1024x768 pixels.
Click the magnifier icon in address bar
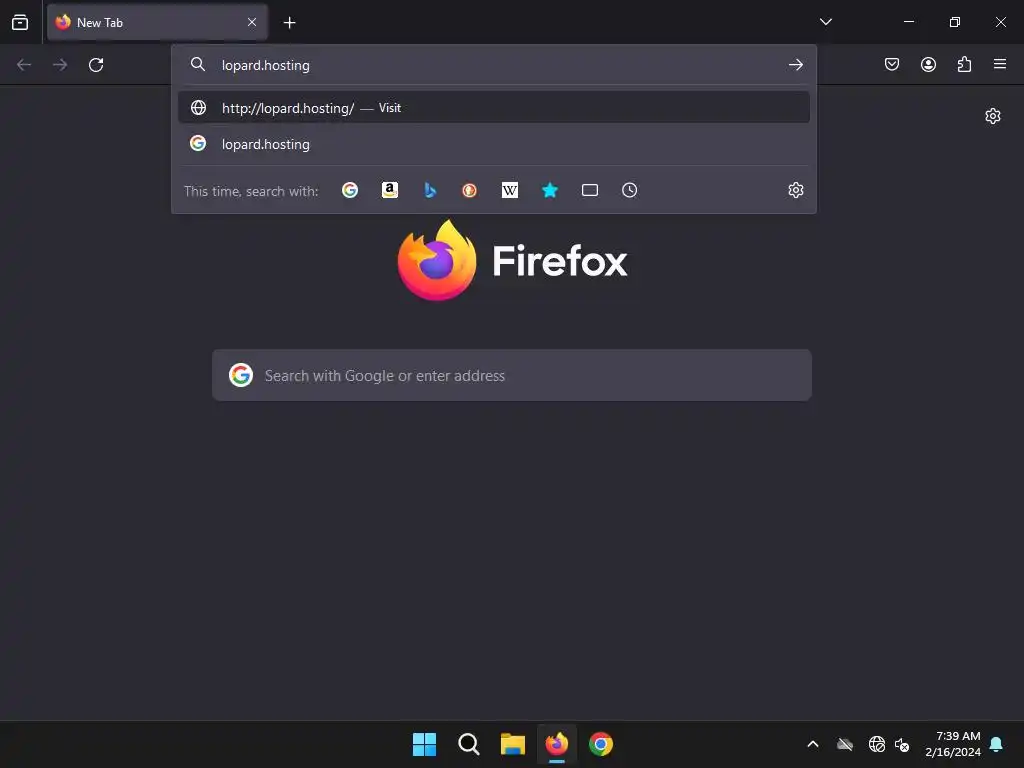(x=198, y=64)
